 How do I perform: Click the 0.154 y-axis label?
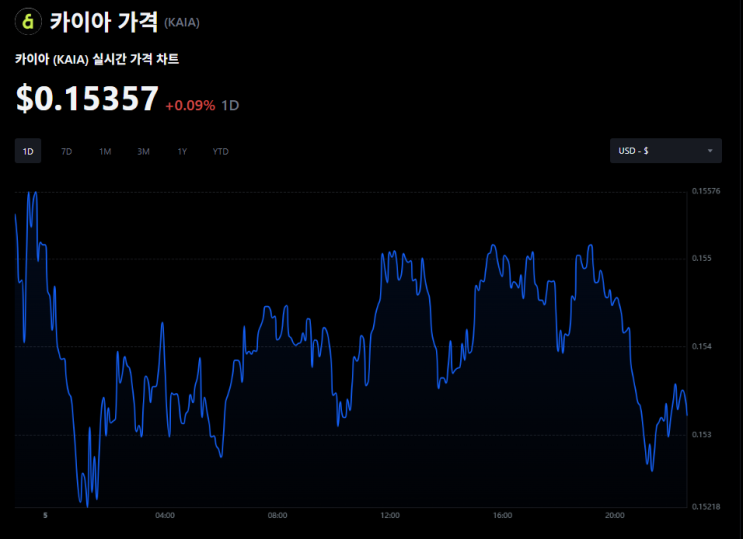coord(702,347)
